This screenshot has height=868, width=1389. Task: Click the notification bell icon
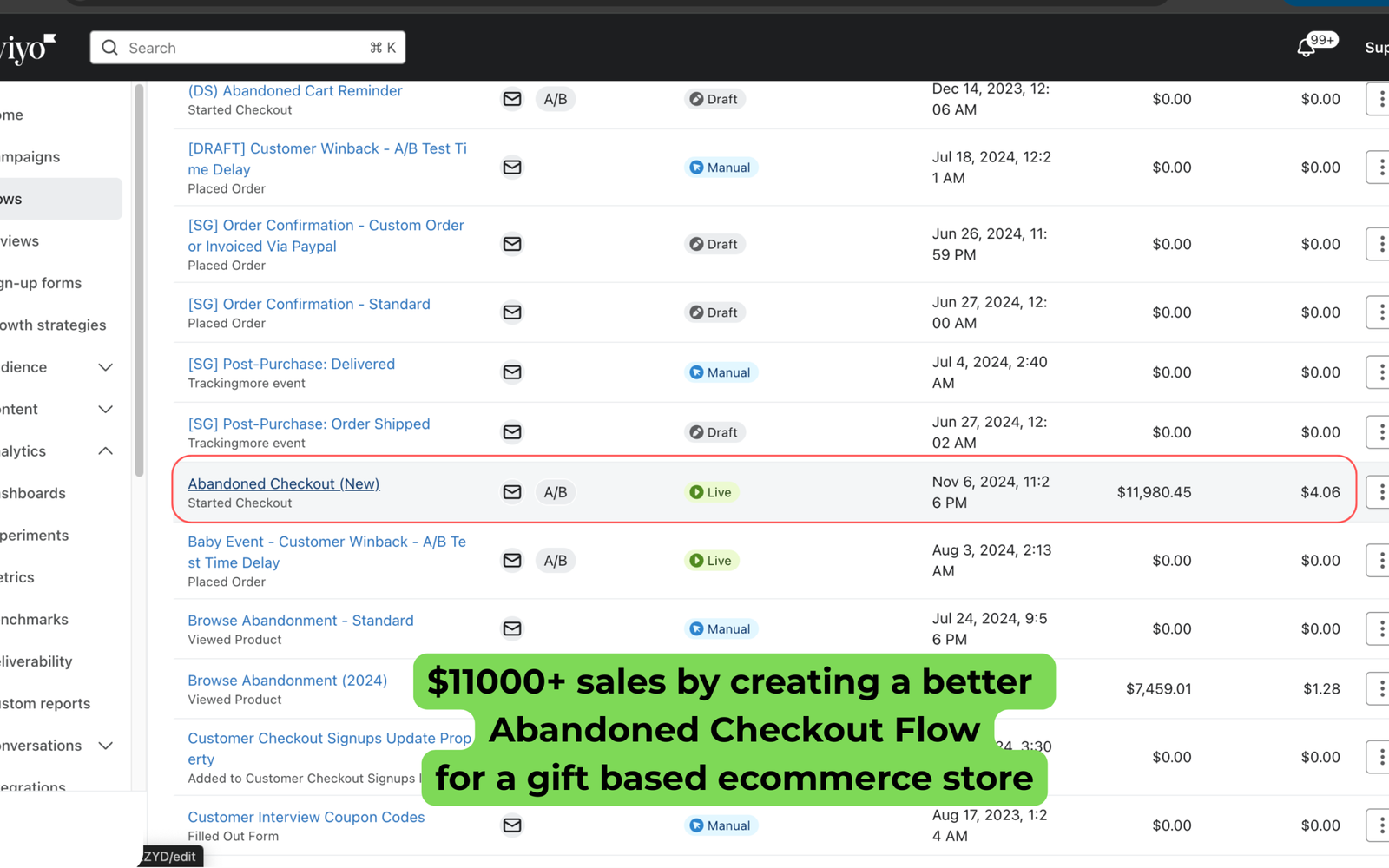tap(1306, 48)
